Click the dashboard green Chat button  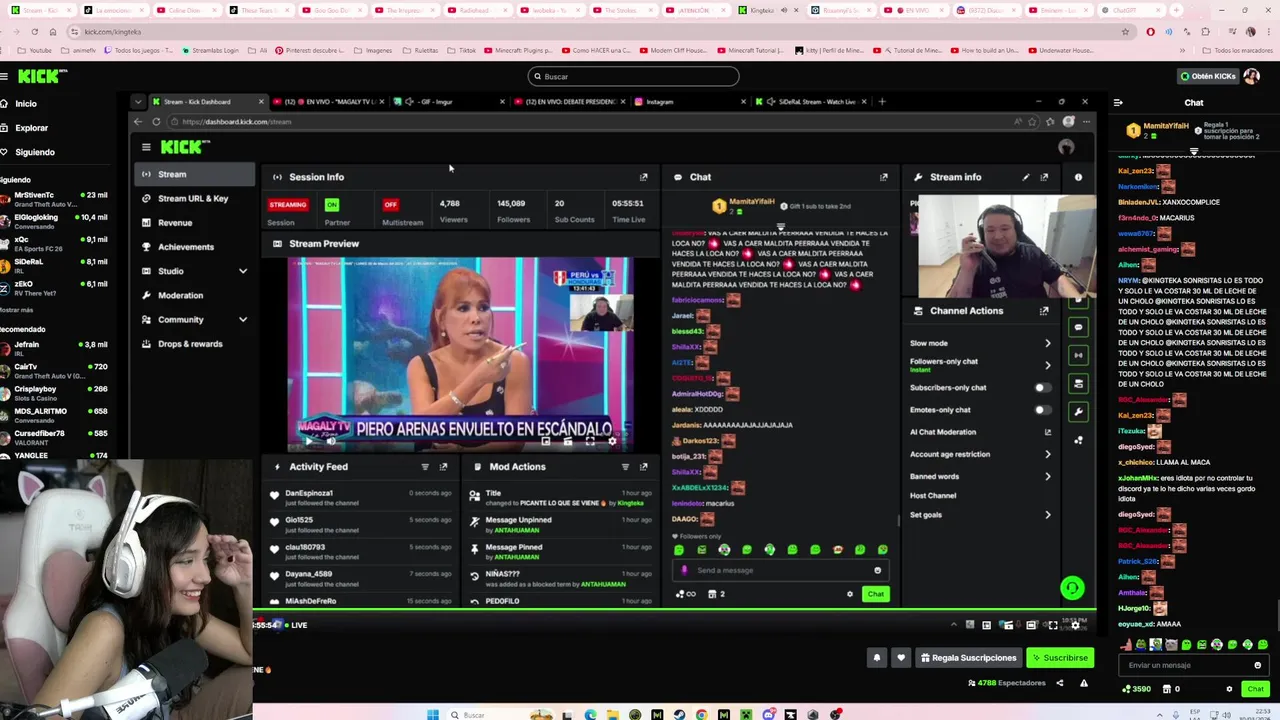[x=875, y=594]
